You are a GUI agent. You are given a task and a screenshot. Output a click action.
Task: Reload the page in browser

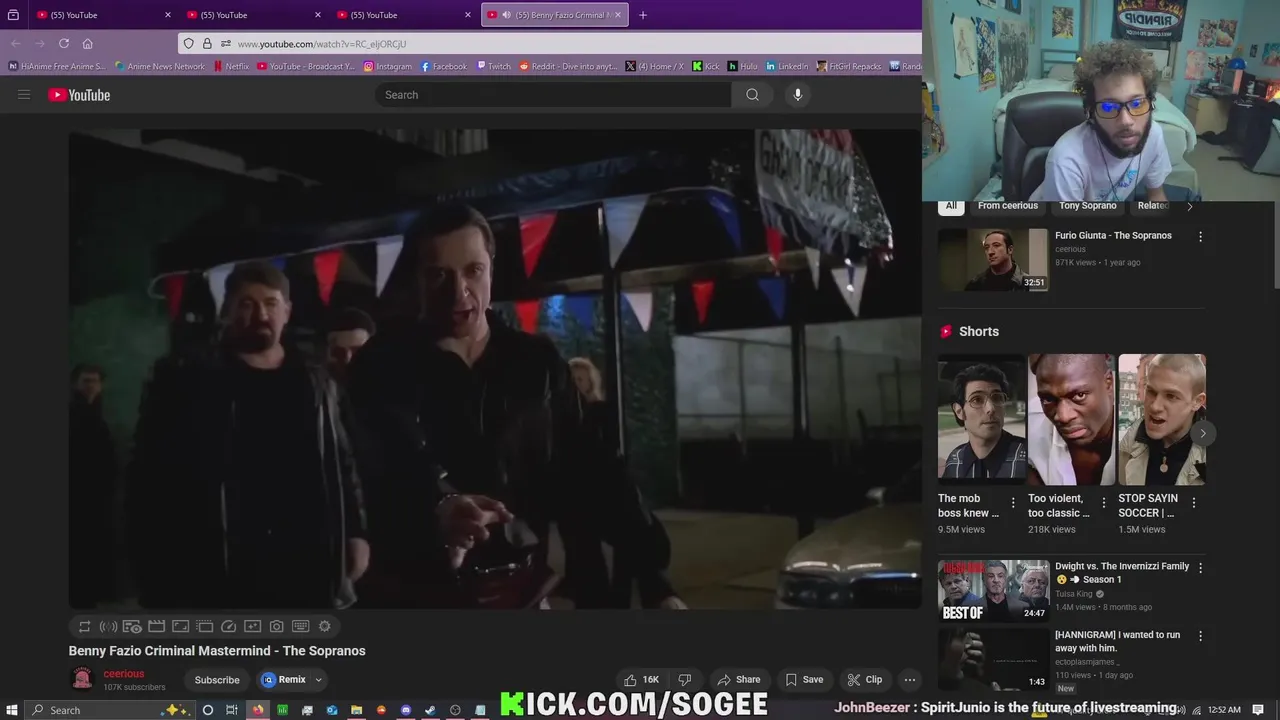pos(64,44)
